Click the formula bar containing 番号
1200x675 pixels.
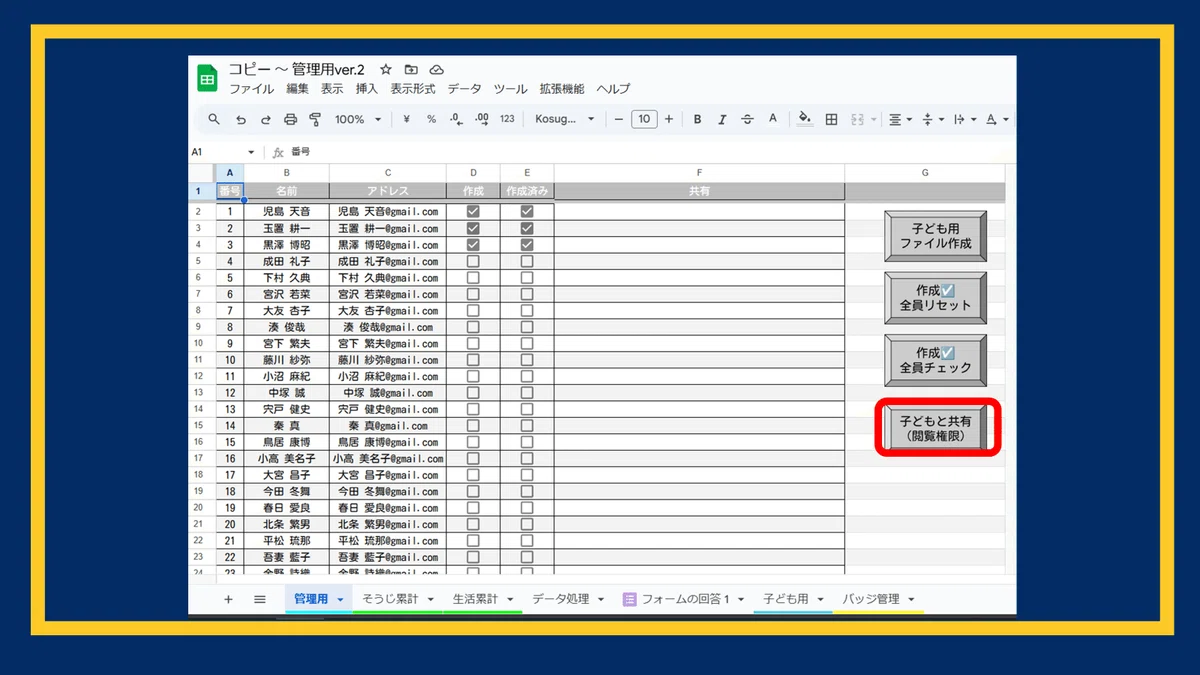650,152
